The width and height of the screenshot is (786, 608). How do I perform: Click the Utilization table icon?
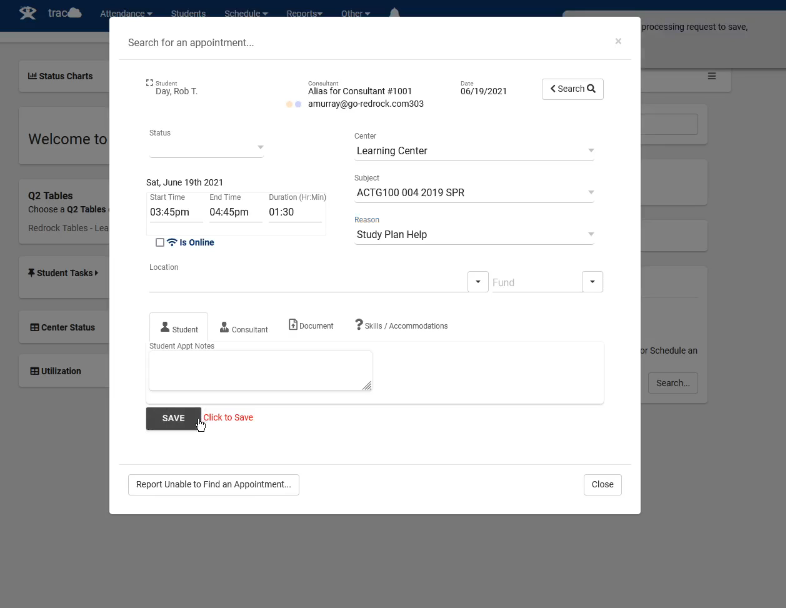35,371
